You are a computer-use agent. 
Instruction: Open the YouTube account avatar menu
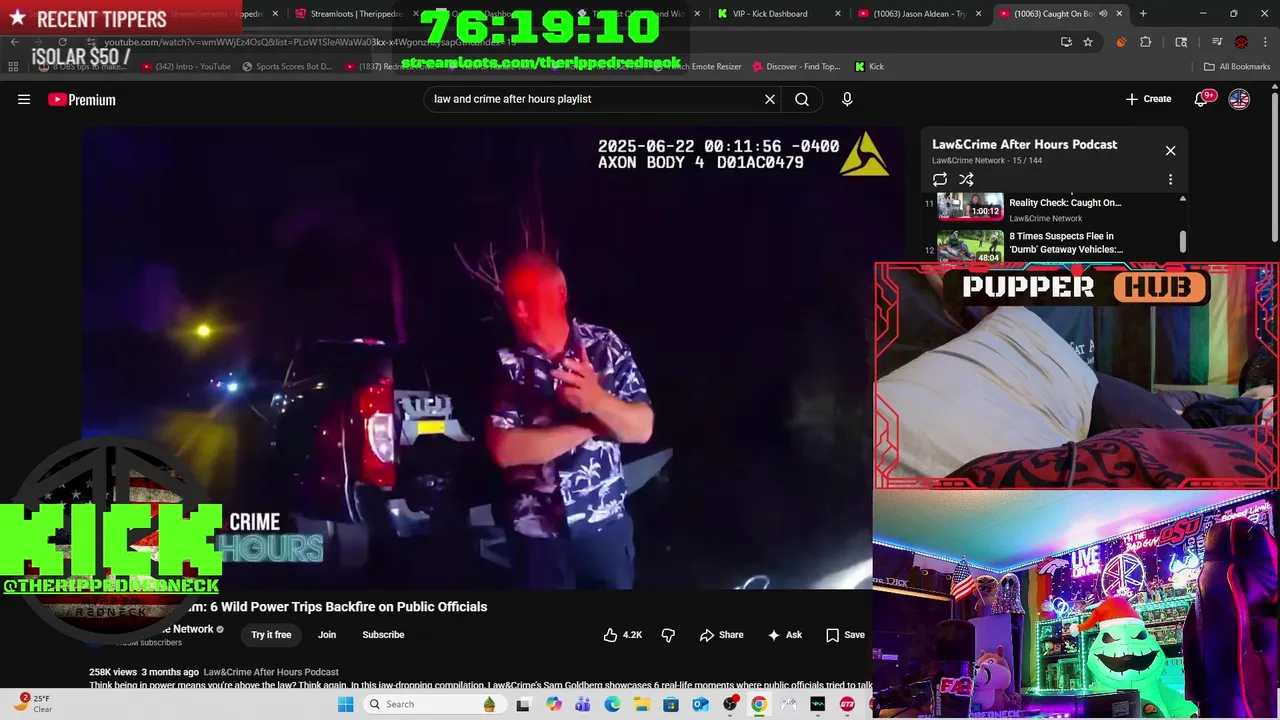pyautogui.click(x=1239, y=99)
